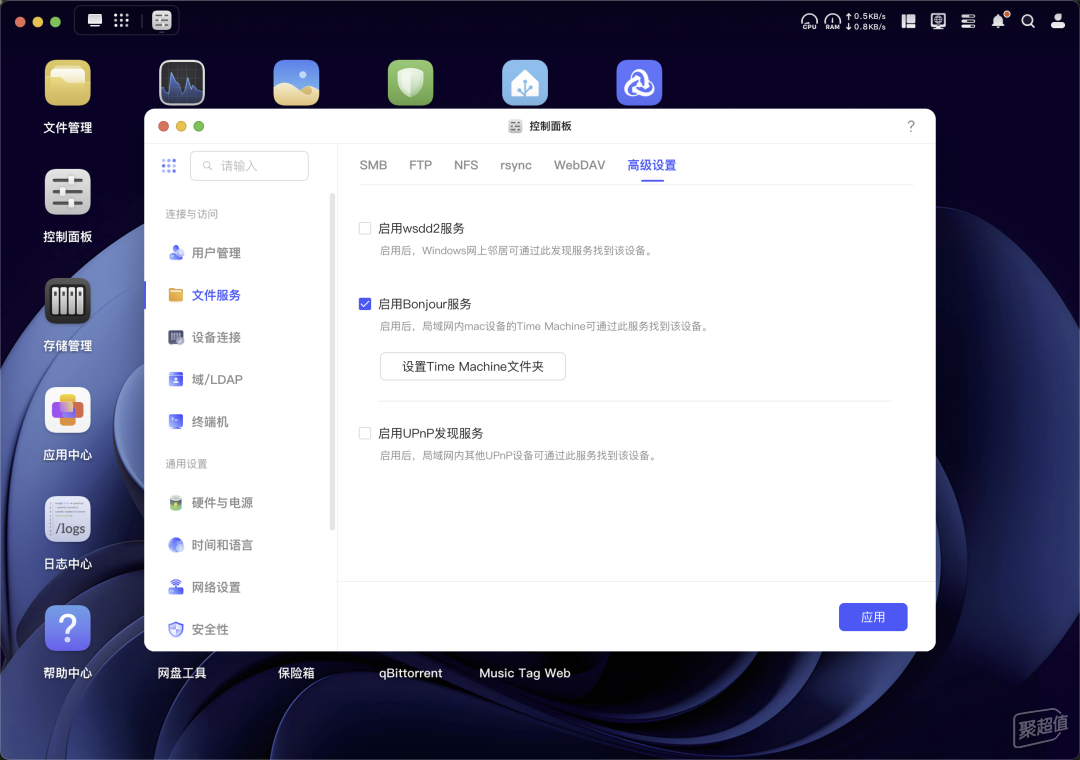Open the resource monitor graph desktop icon
Screen dimensions: 1080x760
coord(182,83)
